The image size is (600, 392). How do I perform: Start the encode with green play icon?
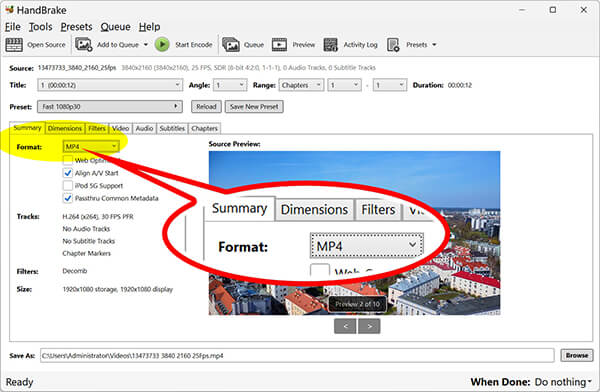click(162, 45)
